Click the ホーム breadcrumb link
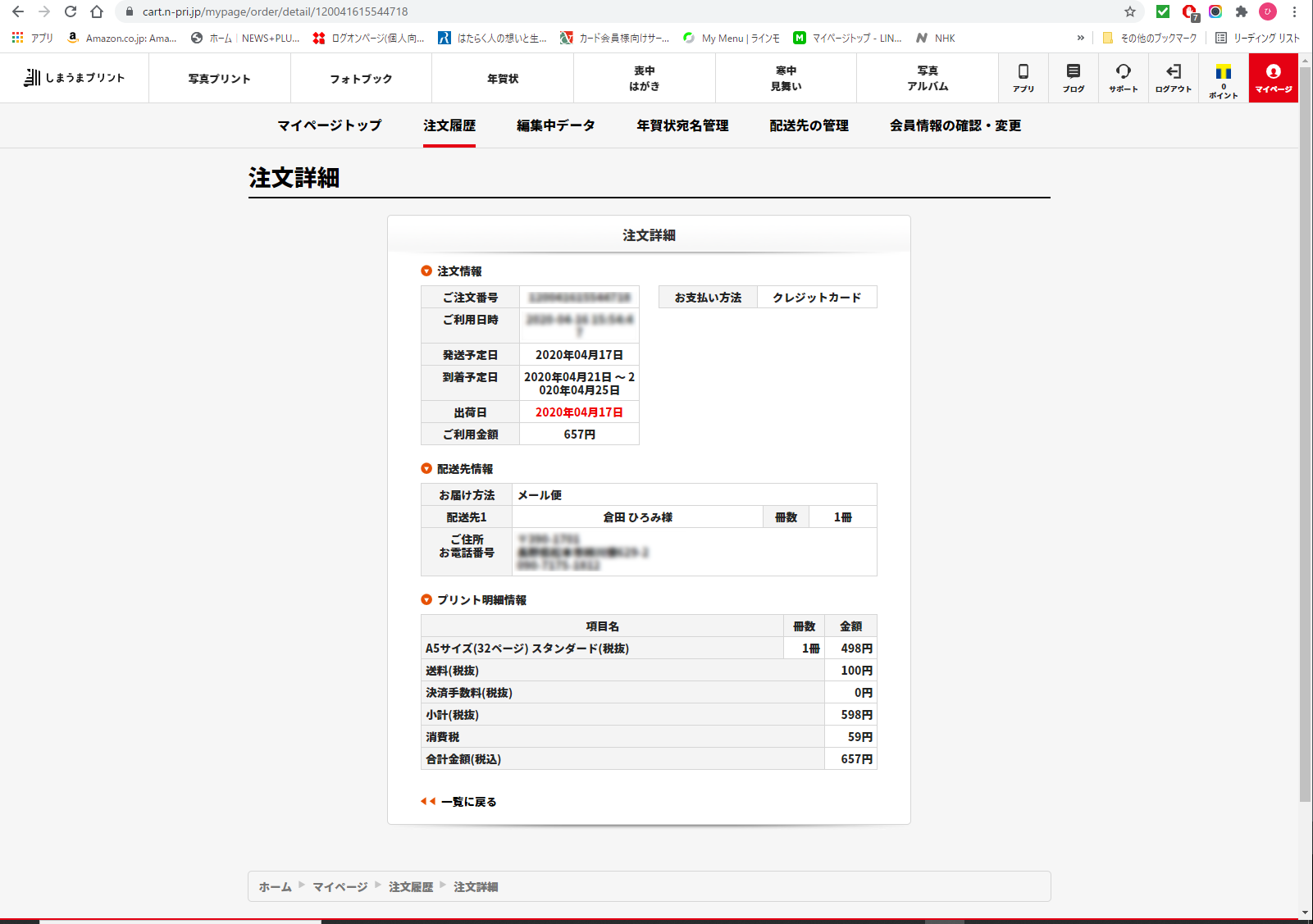The image size is (1313, 924). click(x=276, y=887)
